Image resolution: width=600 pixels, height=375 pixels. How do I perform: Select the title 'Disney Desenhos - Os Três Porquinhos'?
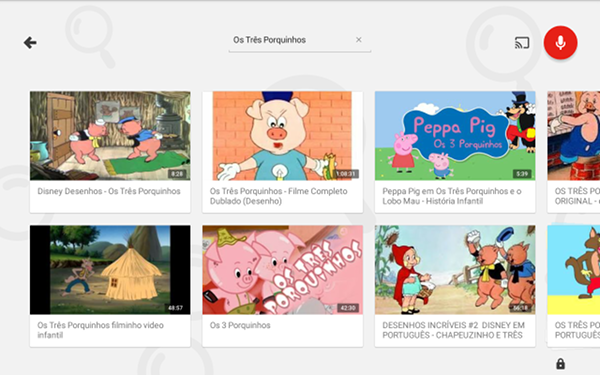(109, 191)
